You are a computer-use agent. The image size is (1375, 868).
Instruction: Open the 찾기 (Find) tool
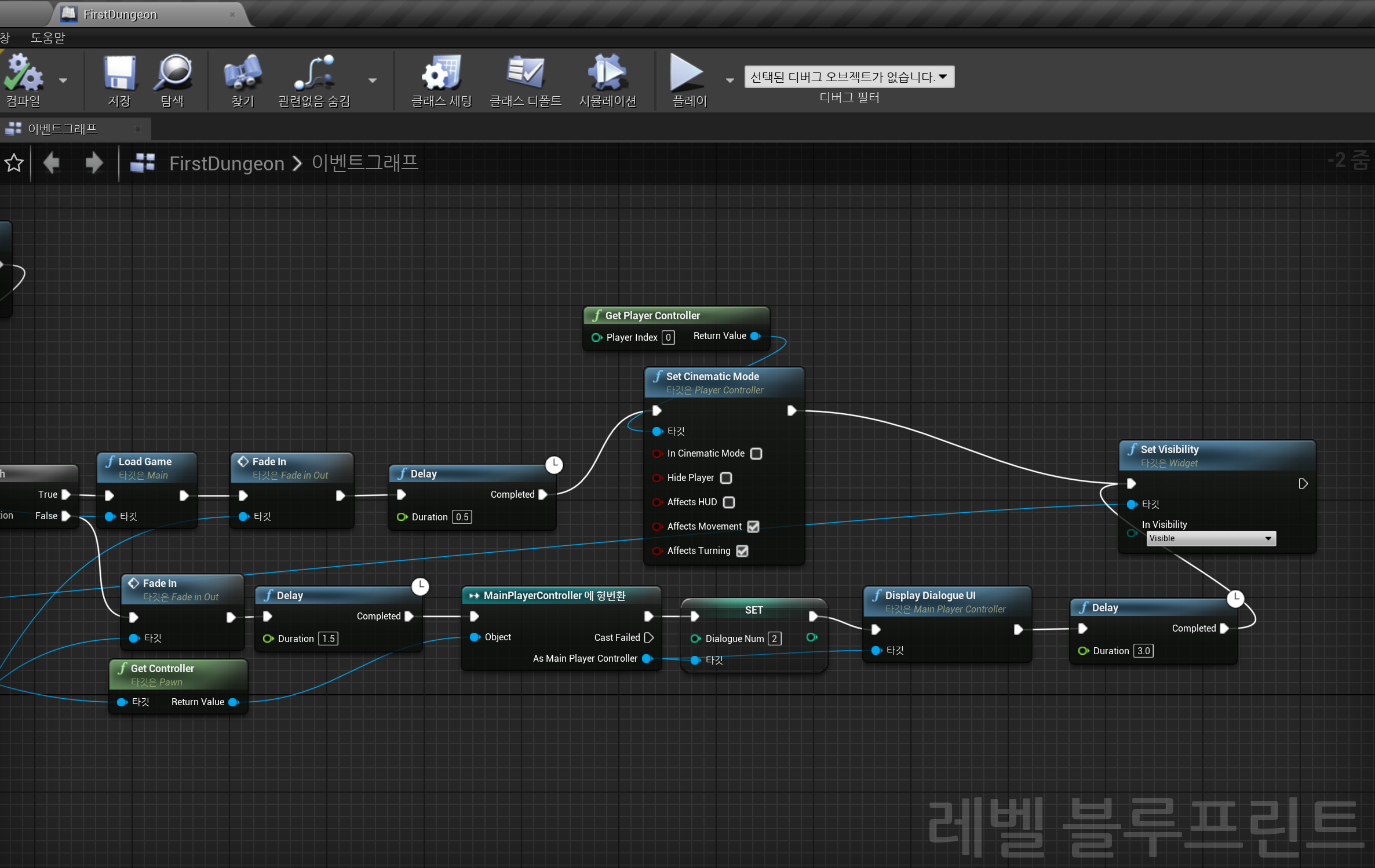242,81
